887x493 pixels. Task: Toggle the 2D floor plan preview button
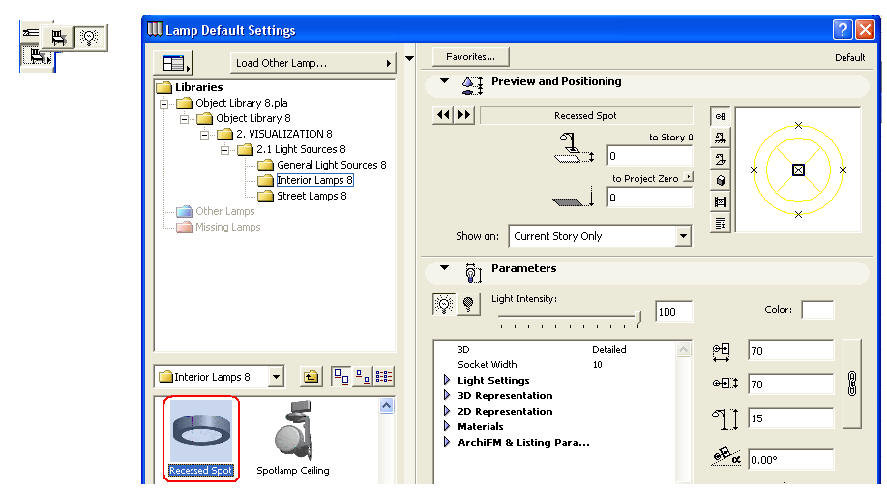click(718, 115)
